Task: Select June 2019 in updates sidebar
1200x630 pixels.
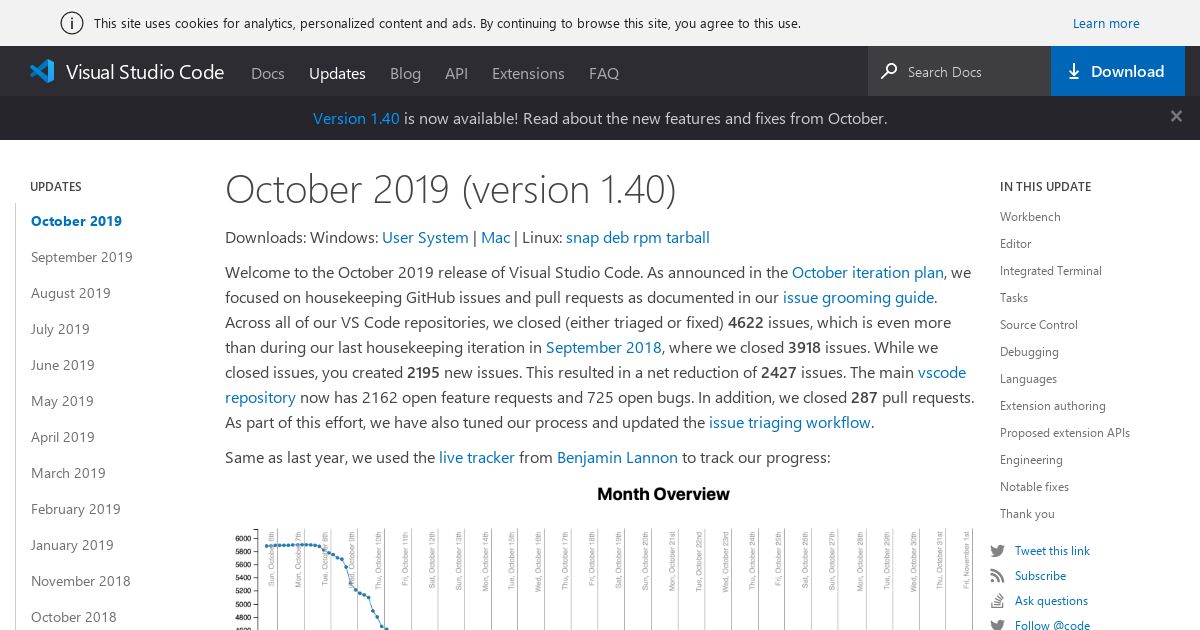Action: [63, 365]
